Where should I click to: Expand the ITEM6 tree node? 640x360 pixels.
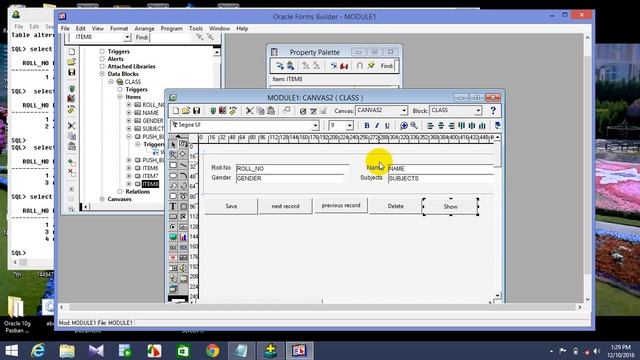[129, 168]
